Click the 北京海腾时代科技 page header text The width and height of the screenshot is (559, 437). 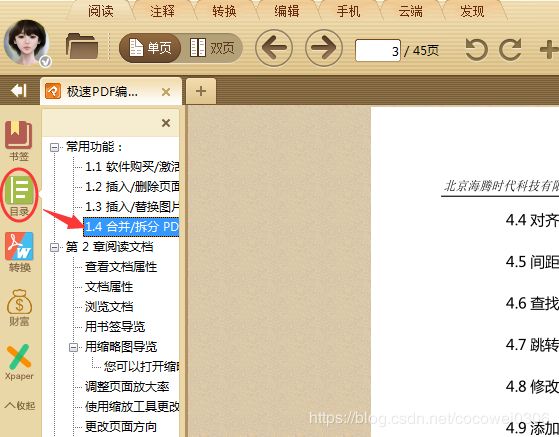[x=501, y=186]
